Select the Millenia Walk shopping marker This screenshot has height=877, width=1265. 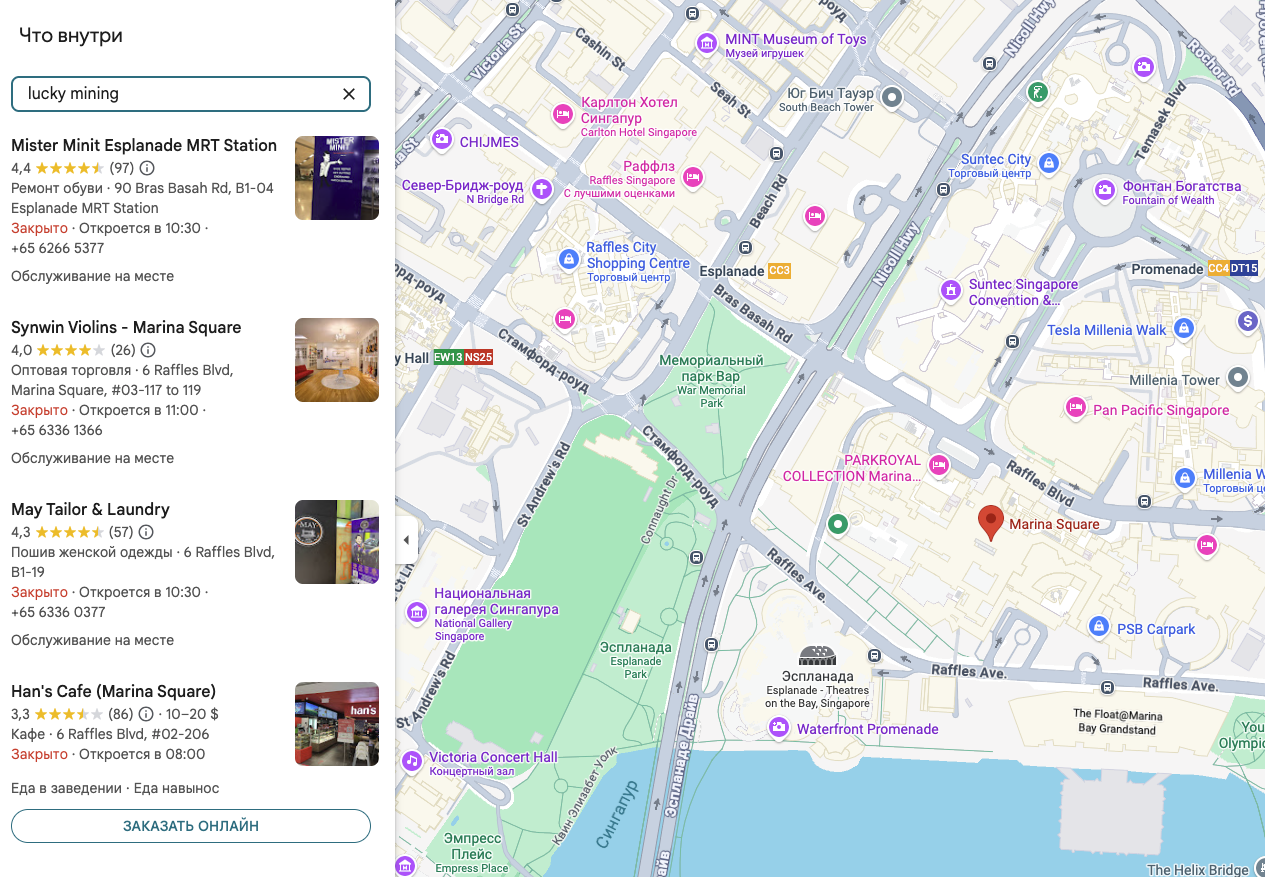pyautogui.click(x=1185, y=478)
